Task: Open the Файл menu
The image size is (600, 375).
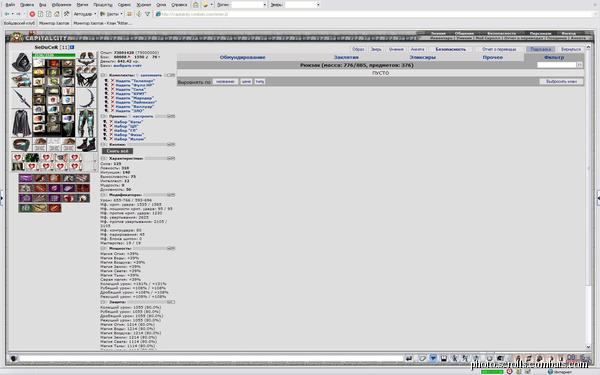Action: 10,5
